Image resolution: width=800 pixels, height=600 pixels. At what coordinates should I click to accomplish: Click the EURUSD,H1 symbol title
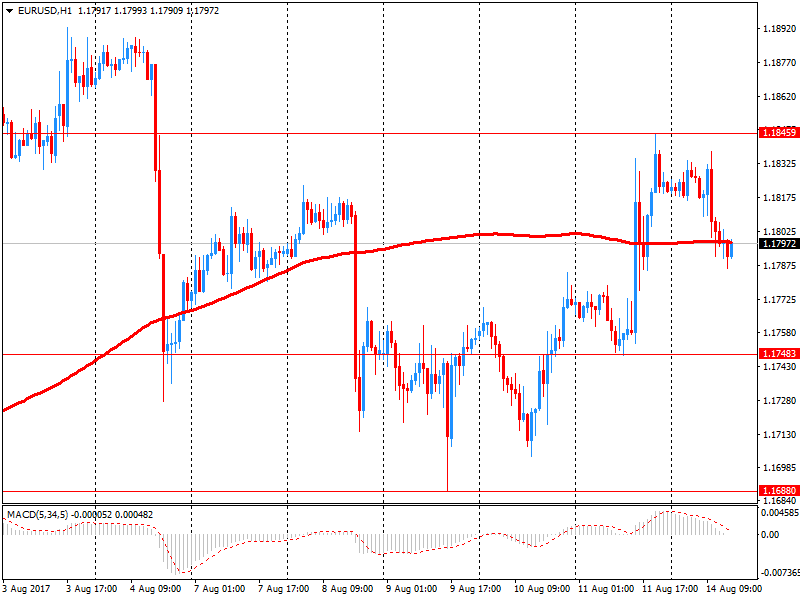(44, 10)
